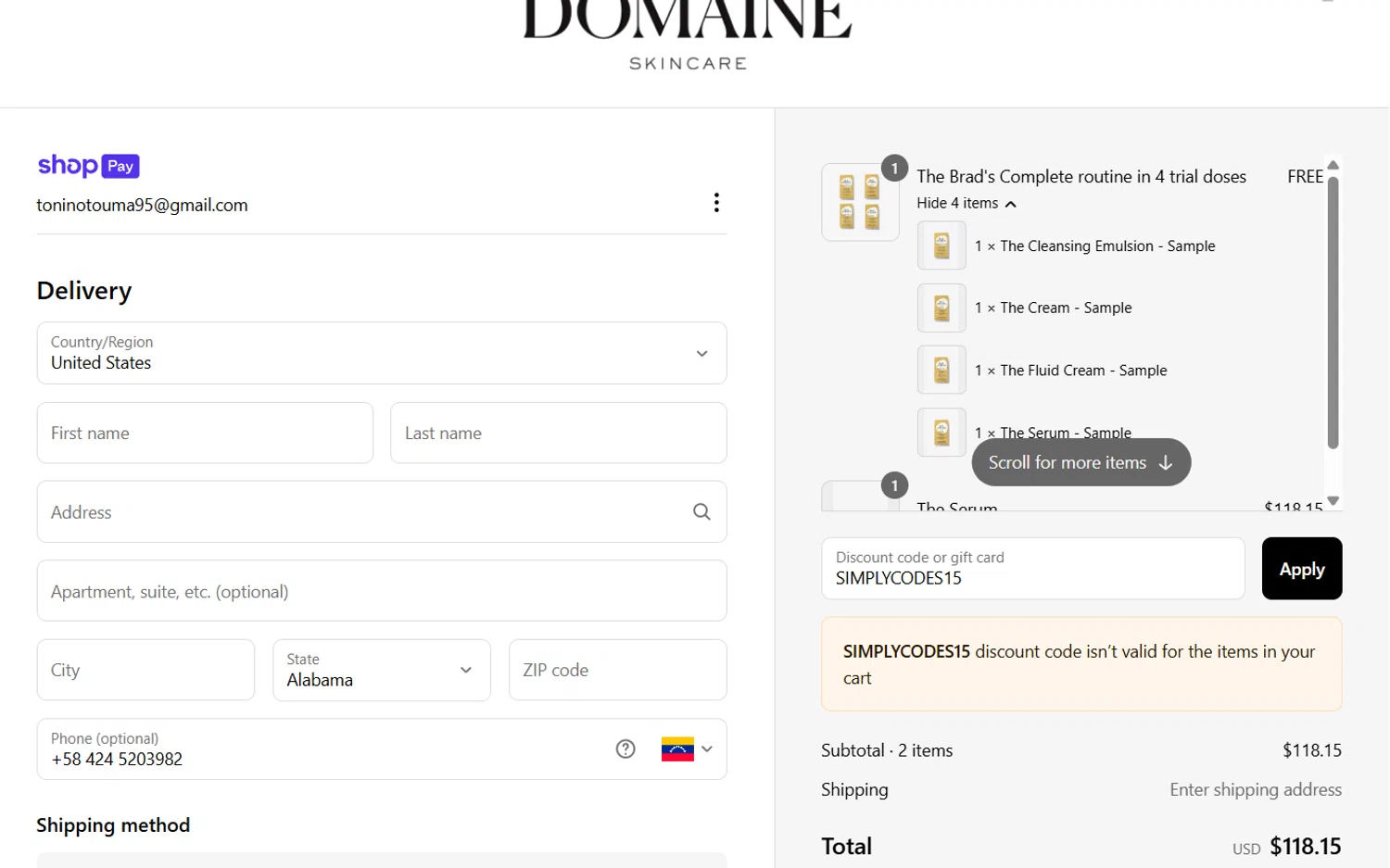This screenshot has height=868, width=1390.
Task: Click the City field
Action: click(x=145, y=670)
